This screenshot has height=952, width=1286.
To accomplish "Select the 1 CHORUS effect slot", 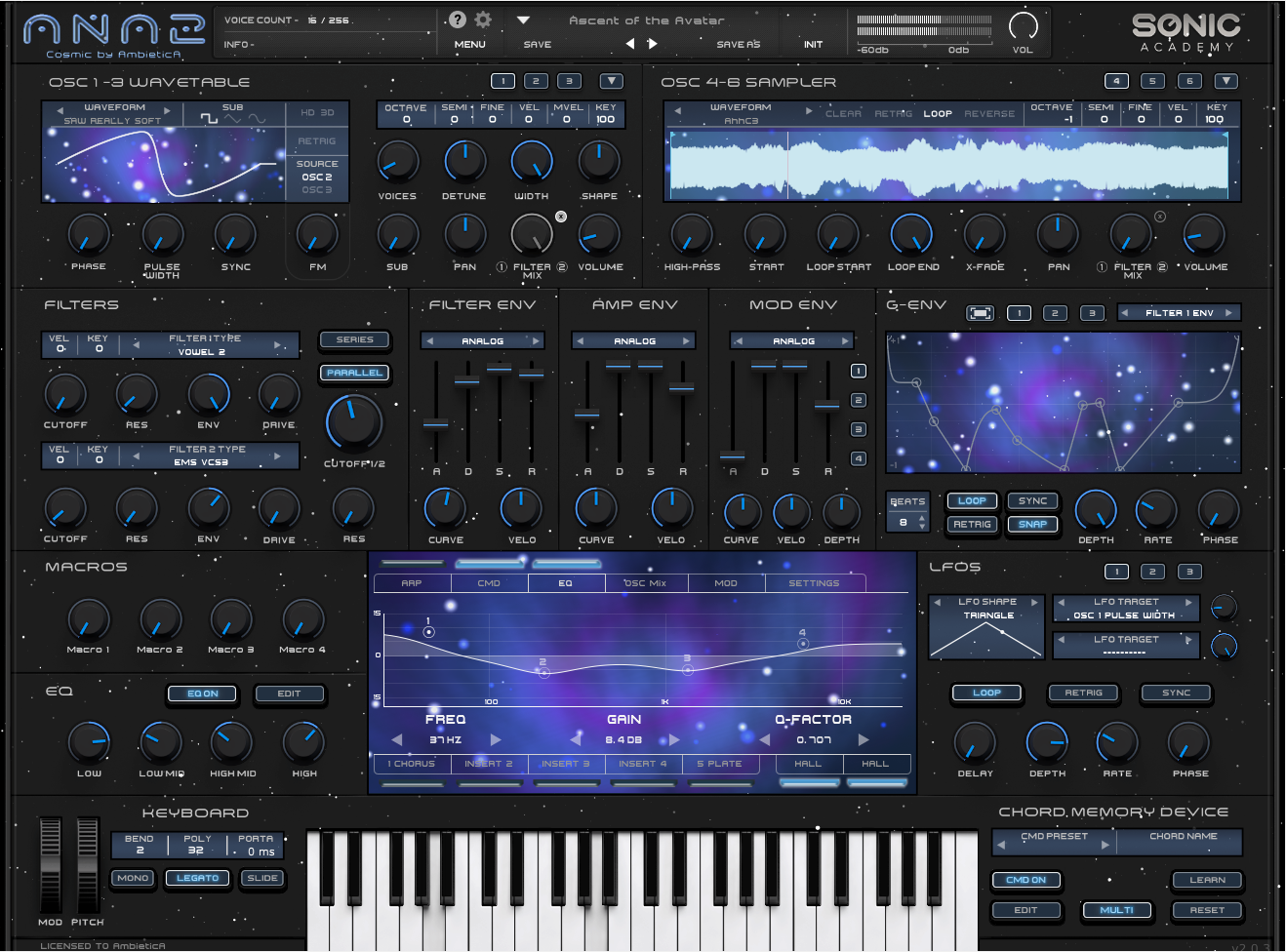I will click(x=411, y=764).
